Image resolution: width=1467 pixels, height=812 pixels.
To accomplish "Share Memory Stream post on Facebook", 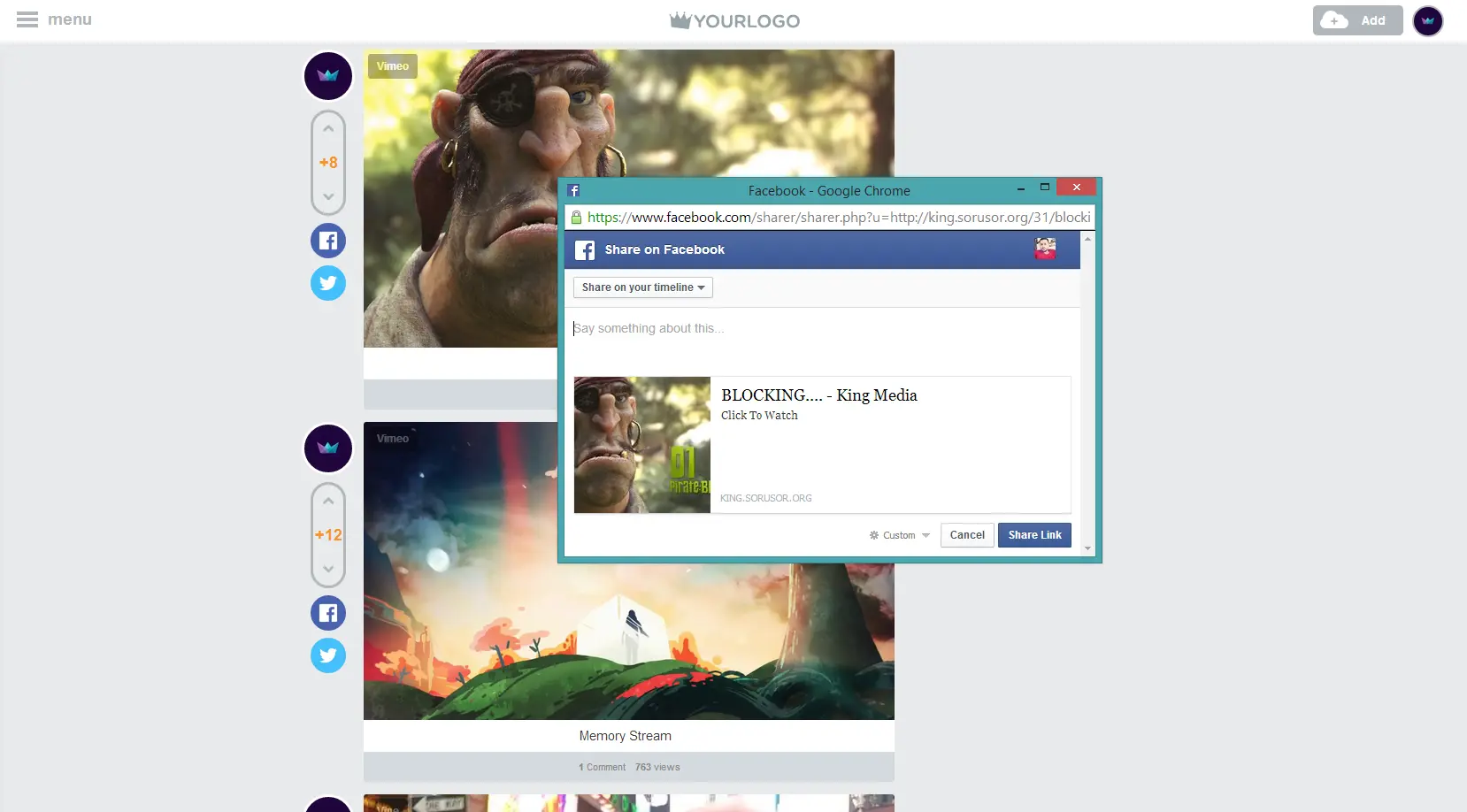I will (x=328, y=613).
